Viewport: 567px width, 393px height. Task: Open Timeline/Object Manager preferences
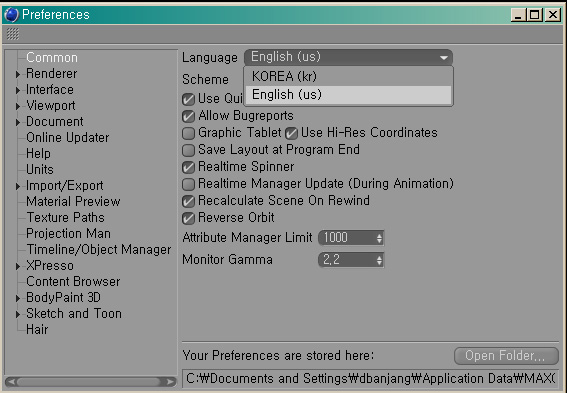pyautogui.click(x=99, y=249)
